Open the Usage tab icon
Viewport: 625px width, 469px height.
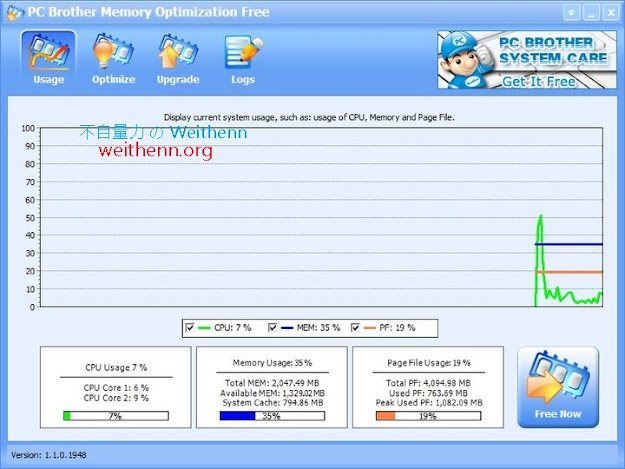(x=49, y=58)
